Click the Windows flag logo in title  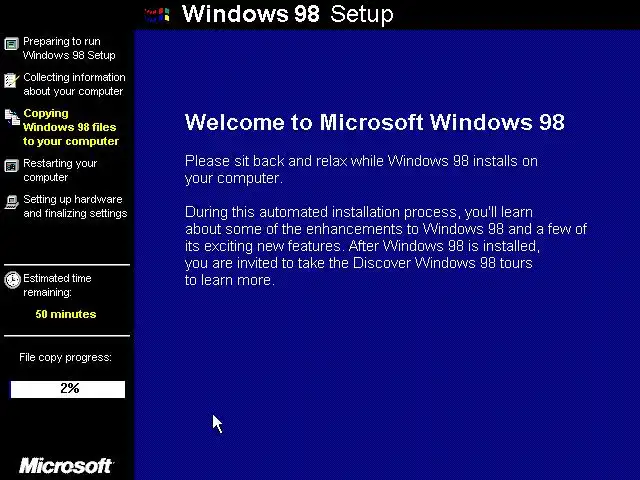click(x=157, y=15)
